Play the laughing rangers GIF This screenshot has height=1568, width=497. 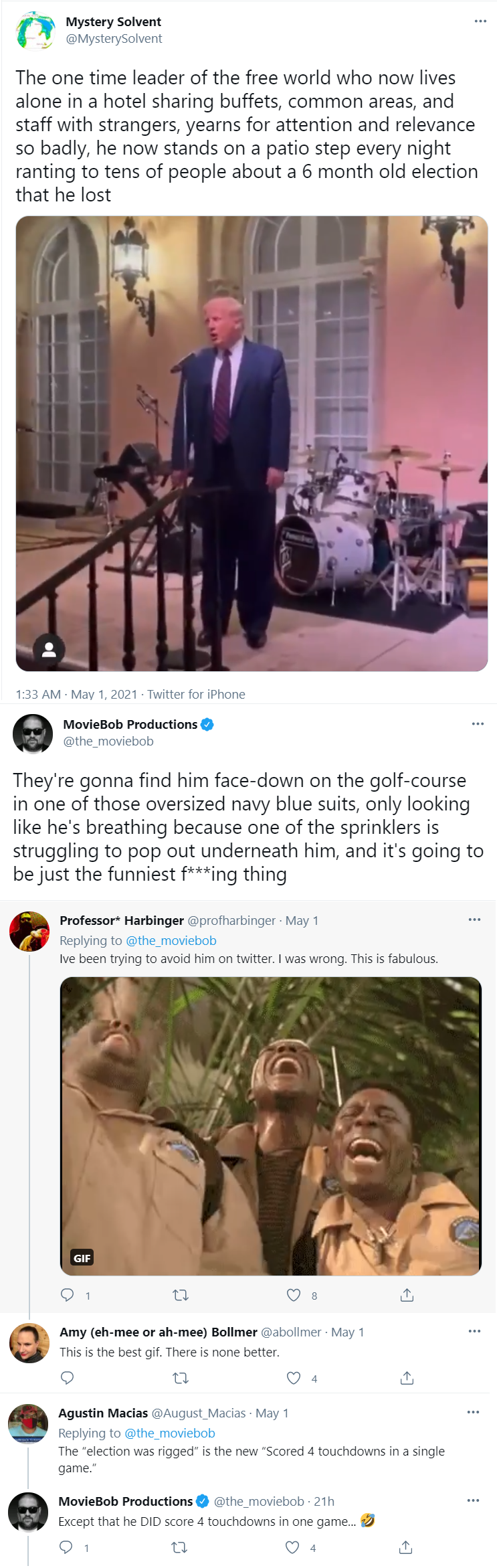coord(271,1126)
